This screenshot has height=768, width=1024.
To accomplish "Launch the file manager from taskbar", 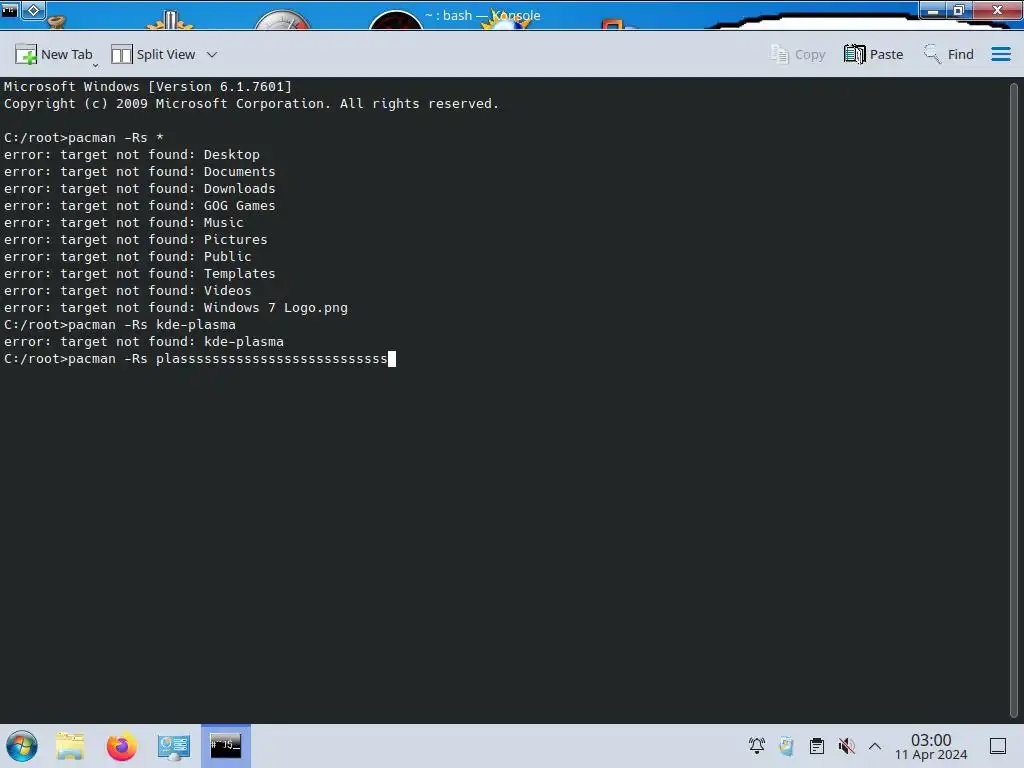I will coord(70,746).
